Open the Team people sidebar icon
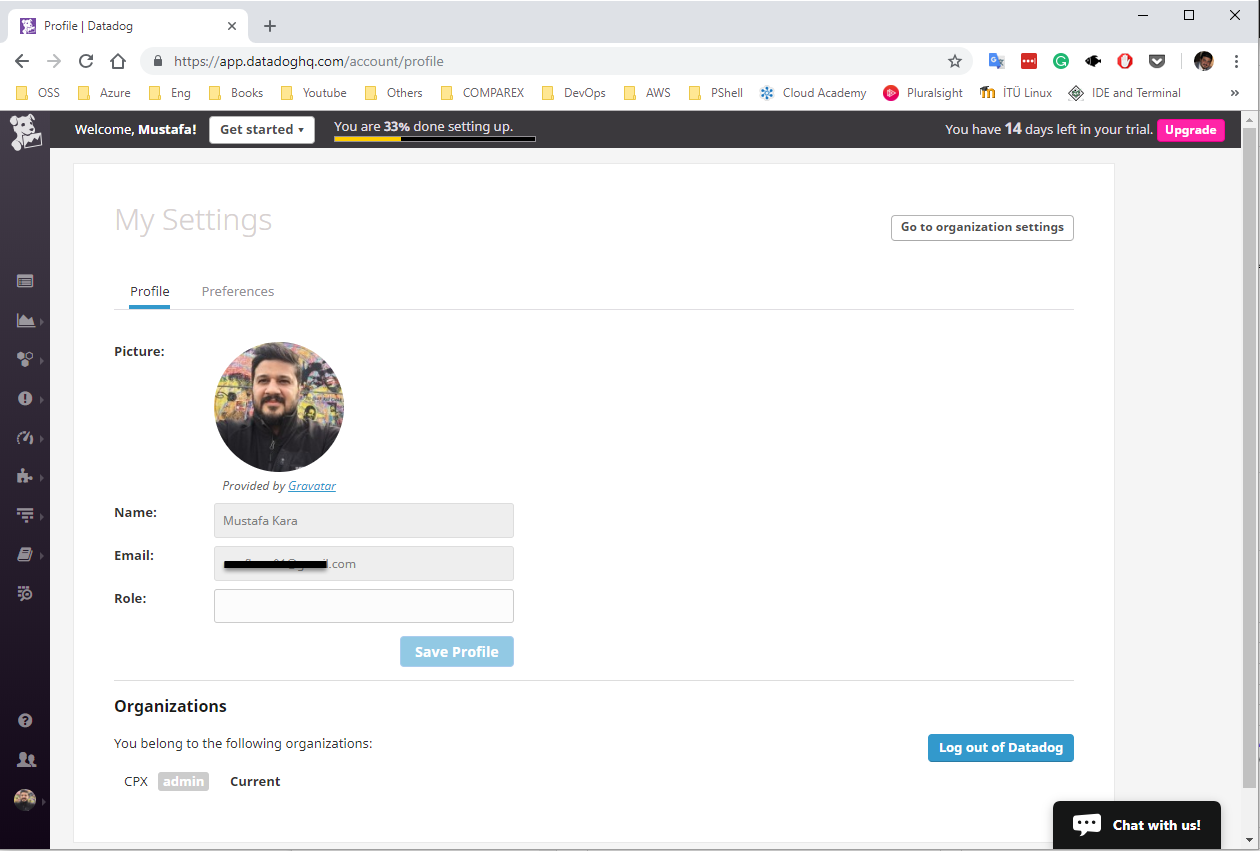This screenshot has height=851, width=1260. tap(26, 760)
